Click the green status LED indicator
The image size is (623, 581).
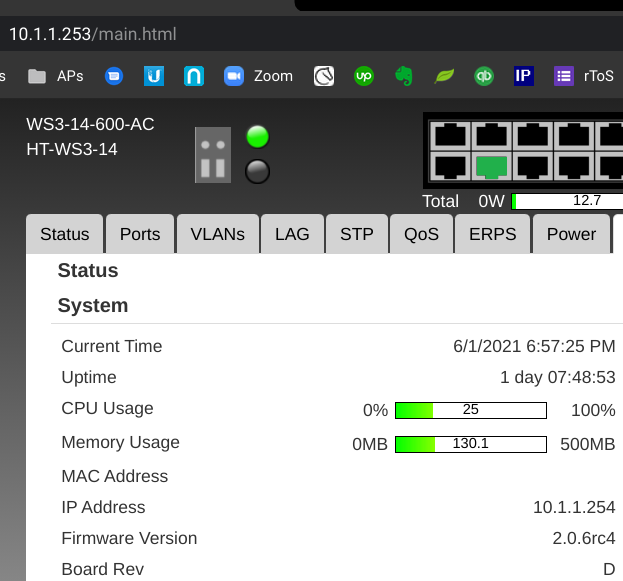258,137
